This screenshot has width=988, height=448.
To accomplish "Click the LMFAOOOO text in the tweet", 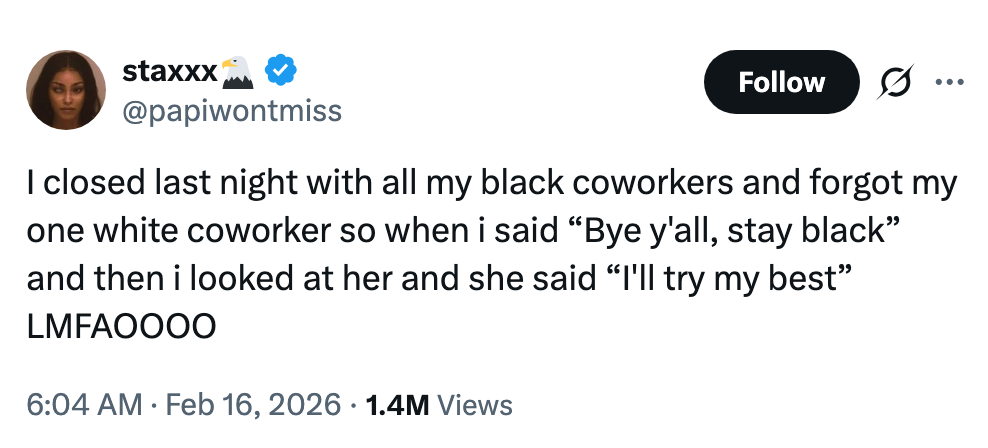I will click(x=120, y=327).
